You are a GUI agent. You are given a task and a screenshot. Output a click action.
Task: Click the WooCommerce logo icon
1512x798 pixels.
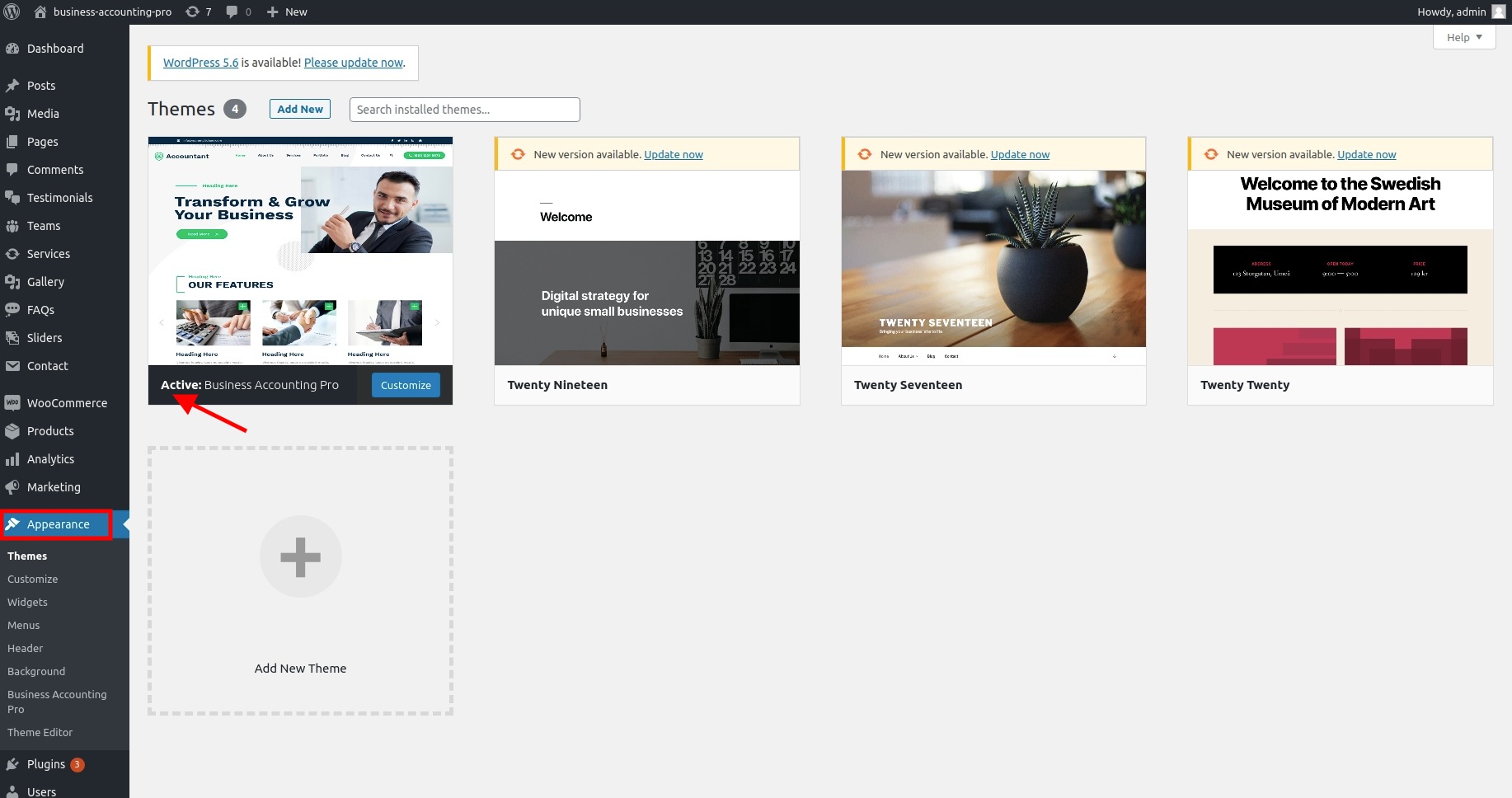pyautogui.click(x=12, y=403)
